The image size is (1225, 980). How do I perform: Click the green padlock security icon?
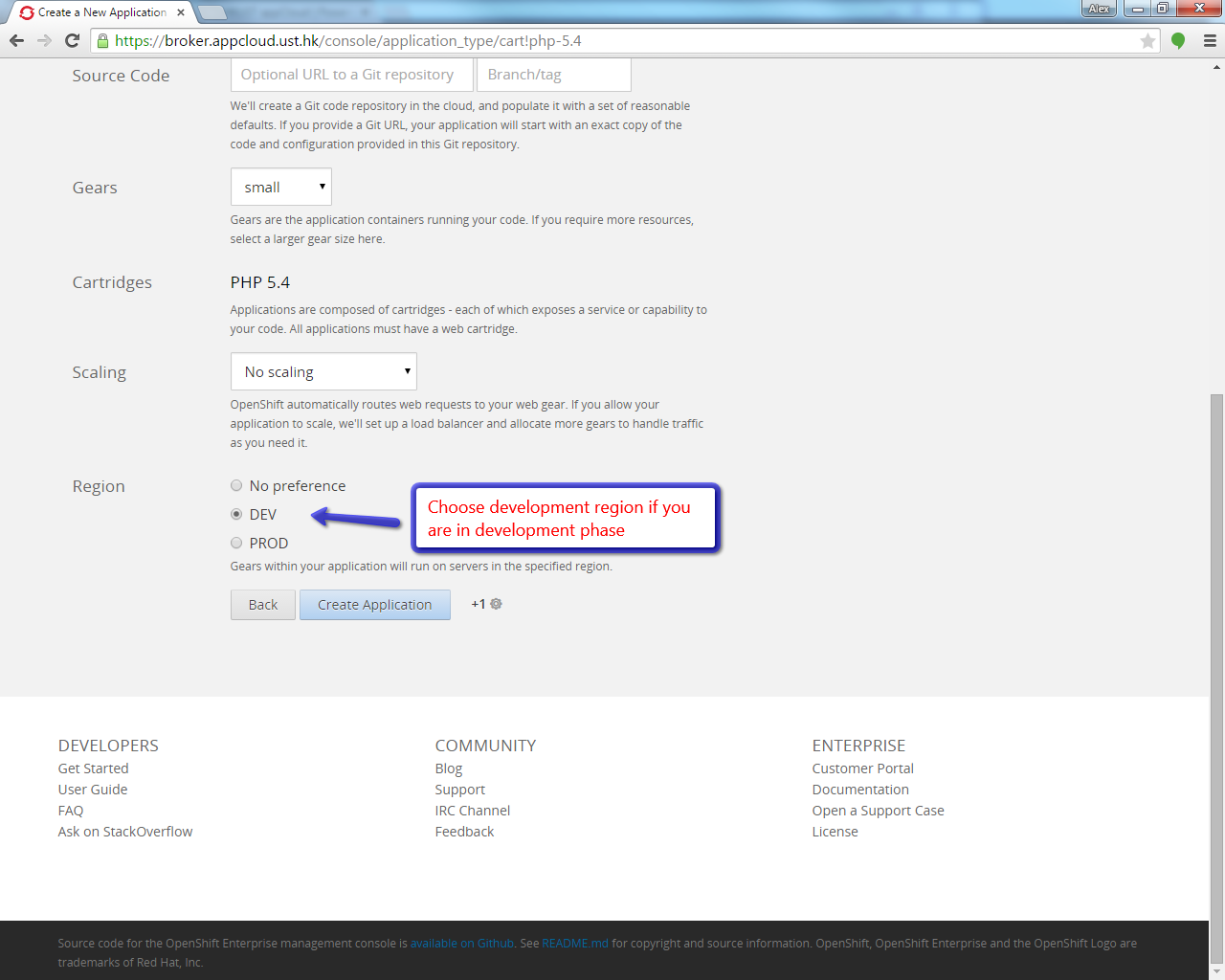click(103, 40)
